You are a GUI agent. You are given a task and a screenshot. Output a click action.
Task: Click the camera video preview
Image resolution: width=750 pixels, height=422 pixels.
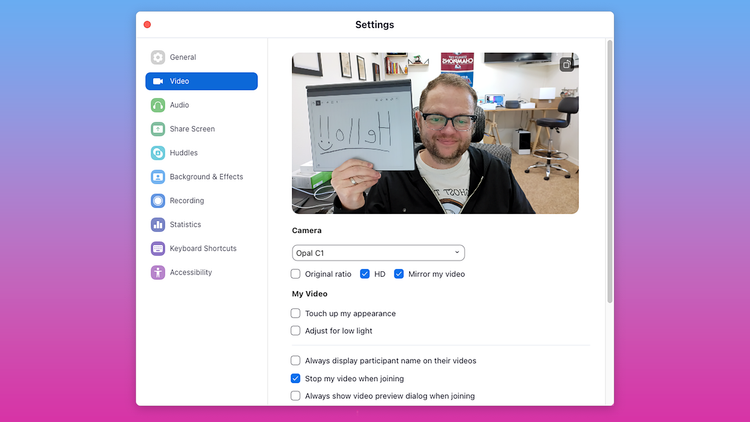435,133
